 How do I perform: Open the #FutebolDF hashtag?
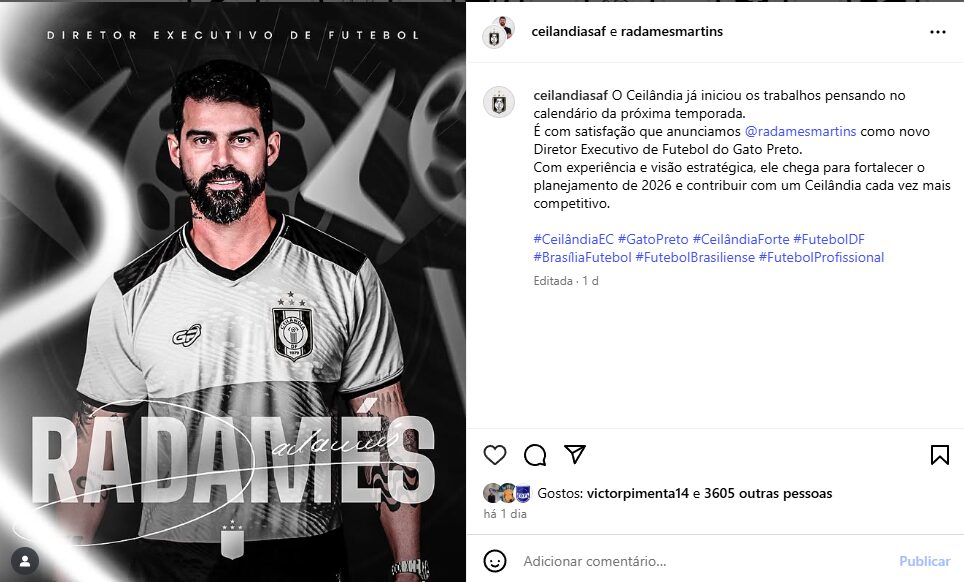pyautogui.click(x=829, y=239)
